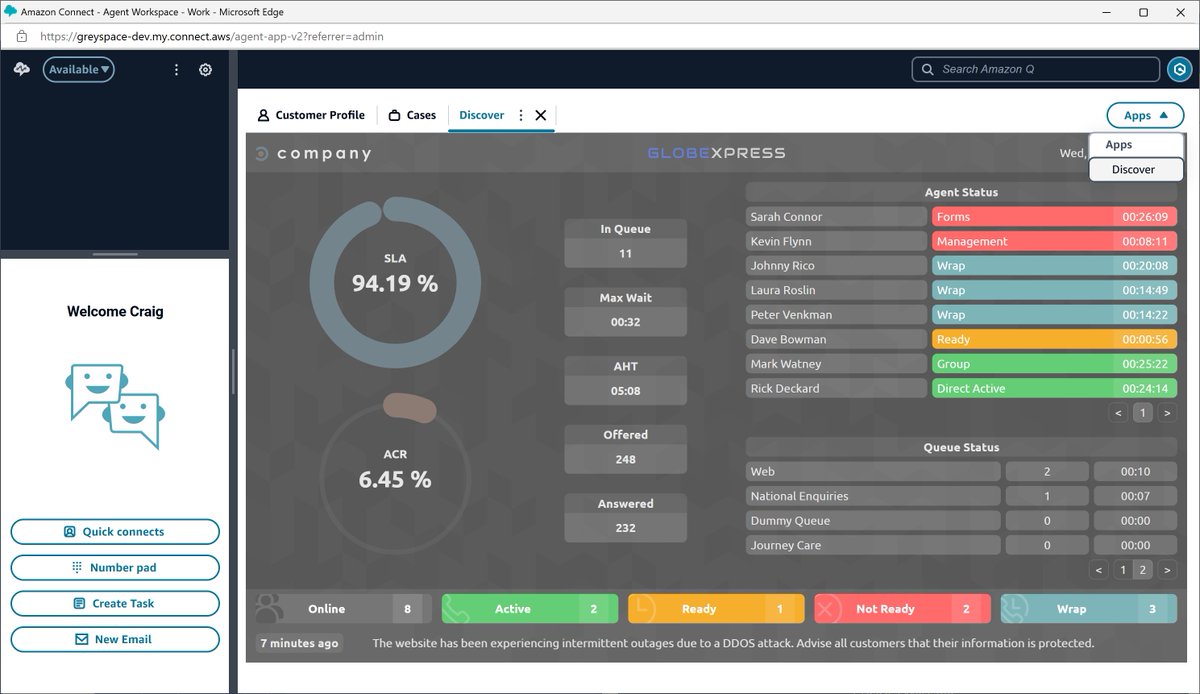Go to previous Queue Status page
This screenshot has height=694, width=1200.
[x=1099, y=570]
